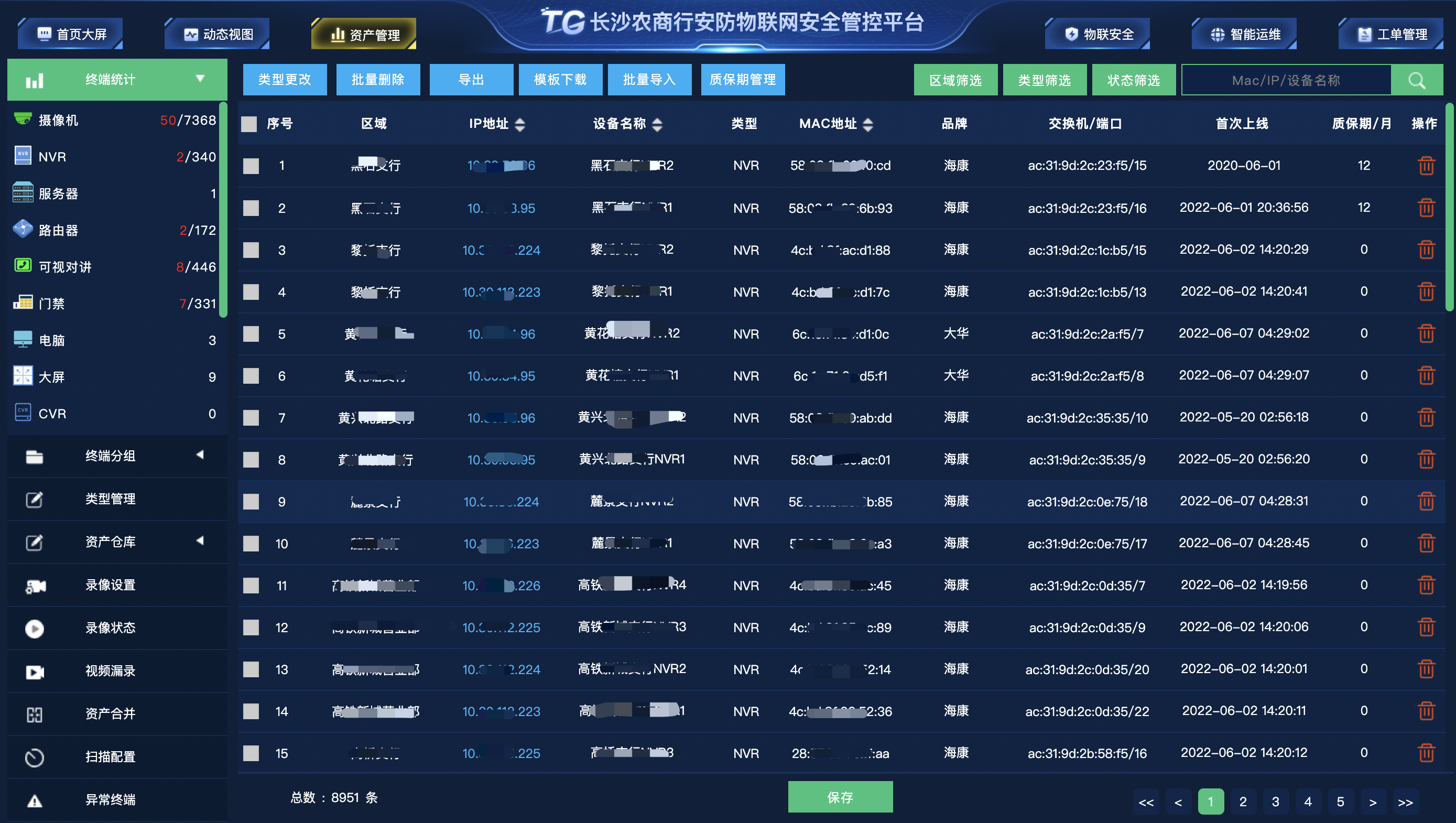The image size is (1456, 823).
Task: Click the 类型更改 button
Action: [285, 80]
